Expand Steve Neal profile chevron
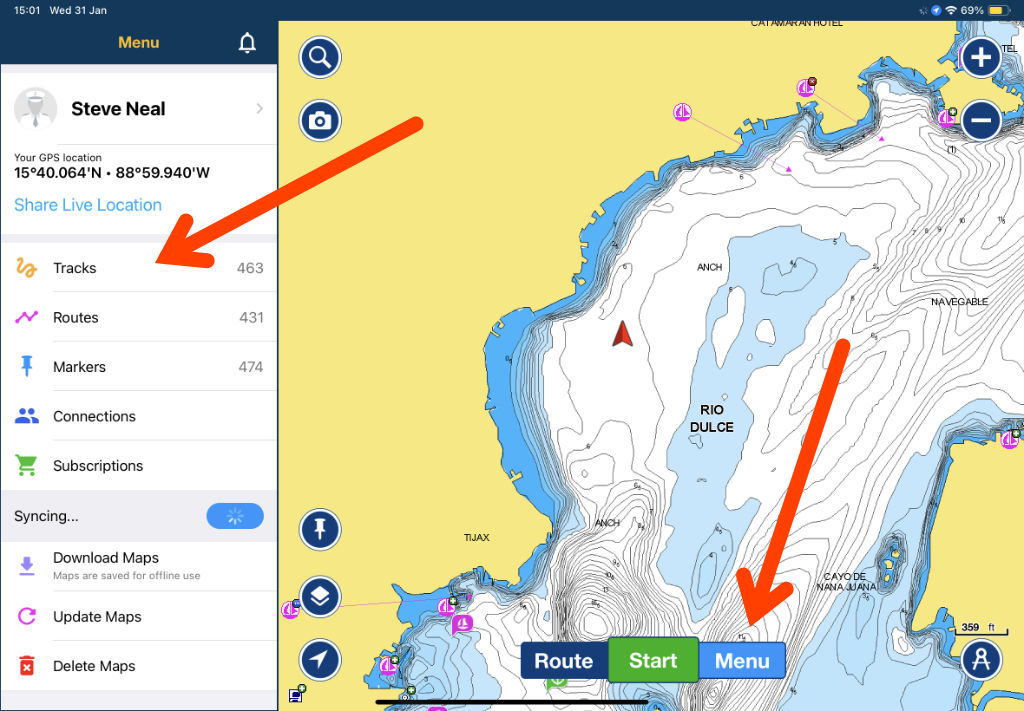 [260, 108]
